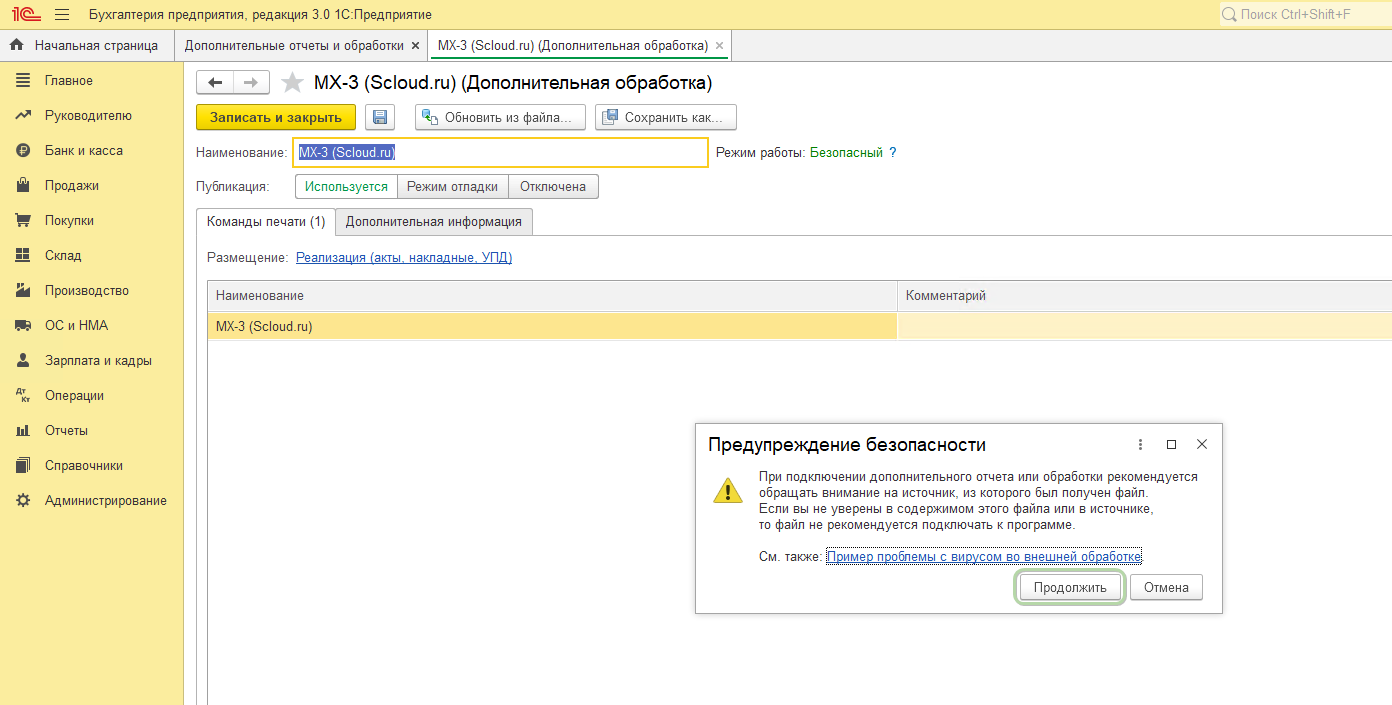This screenshot has width=1392, height=705.
Task: Open virus example link in warning dialog
Action: (x=984, y=557)
